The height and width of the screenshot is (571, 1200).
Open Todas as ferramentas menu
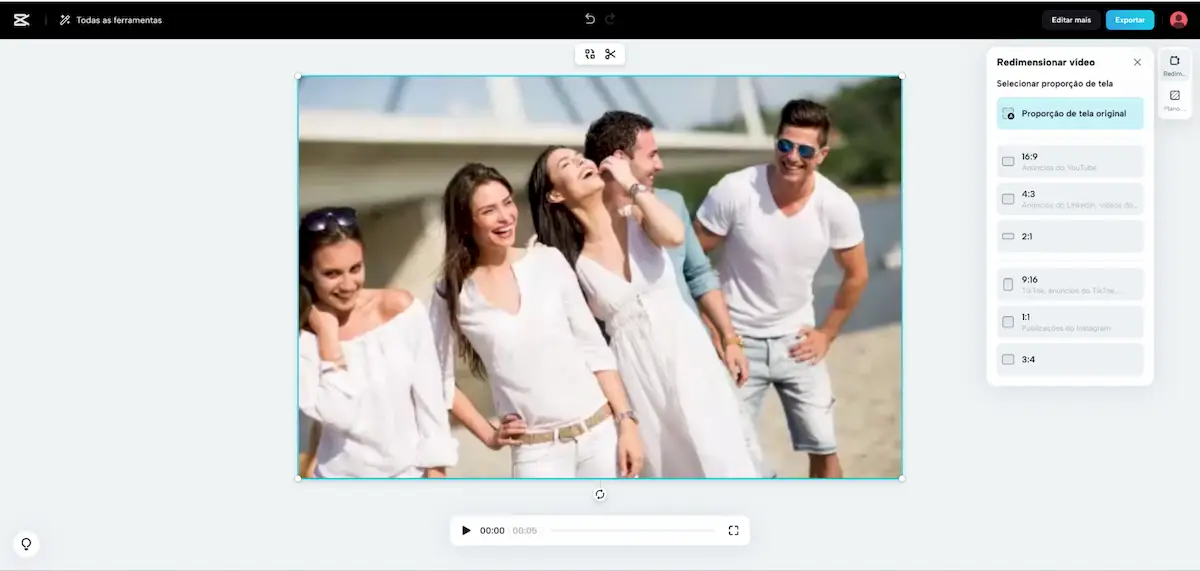point(110,20)
